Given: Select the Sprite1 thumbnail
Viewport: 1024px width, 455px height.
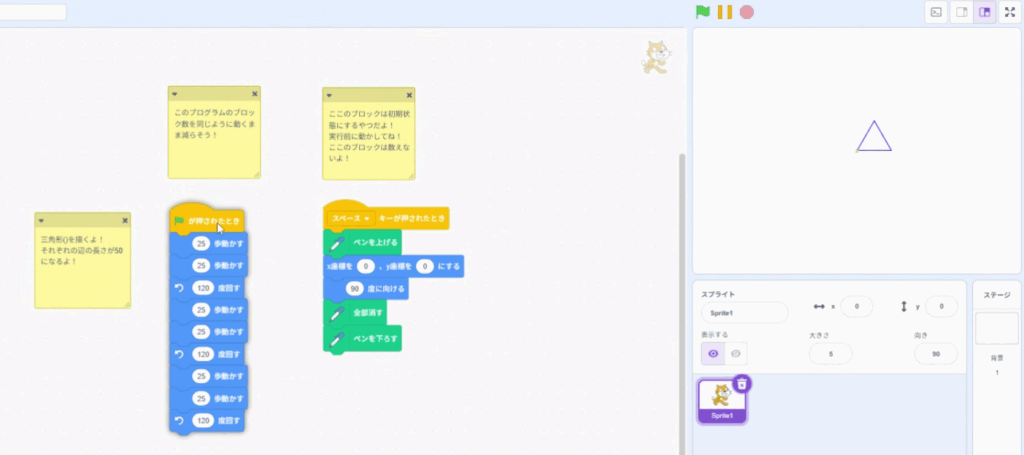Looking at the screenshot, I should tap(721, 399).
